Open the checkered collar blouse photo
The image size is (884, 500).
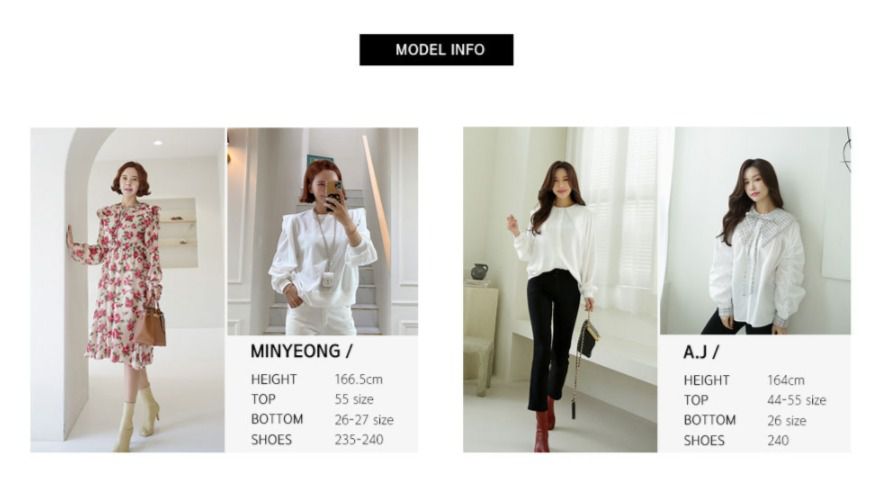point(755,231)
